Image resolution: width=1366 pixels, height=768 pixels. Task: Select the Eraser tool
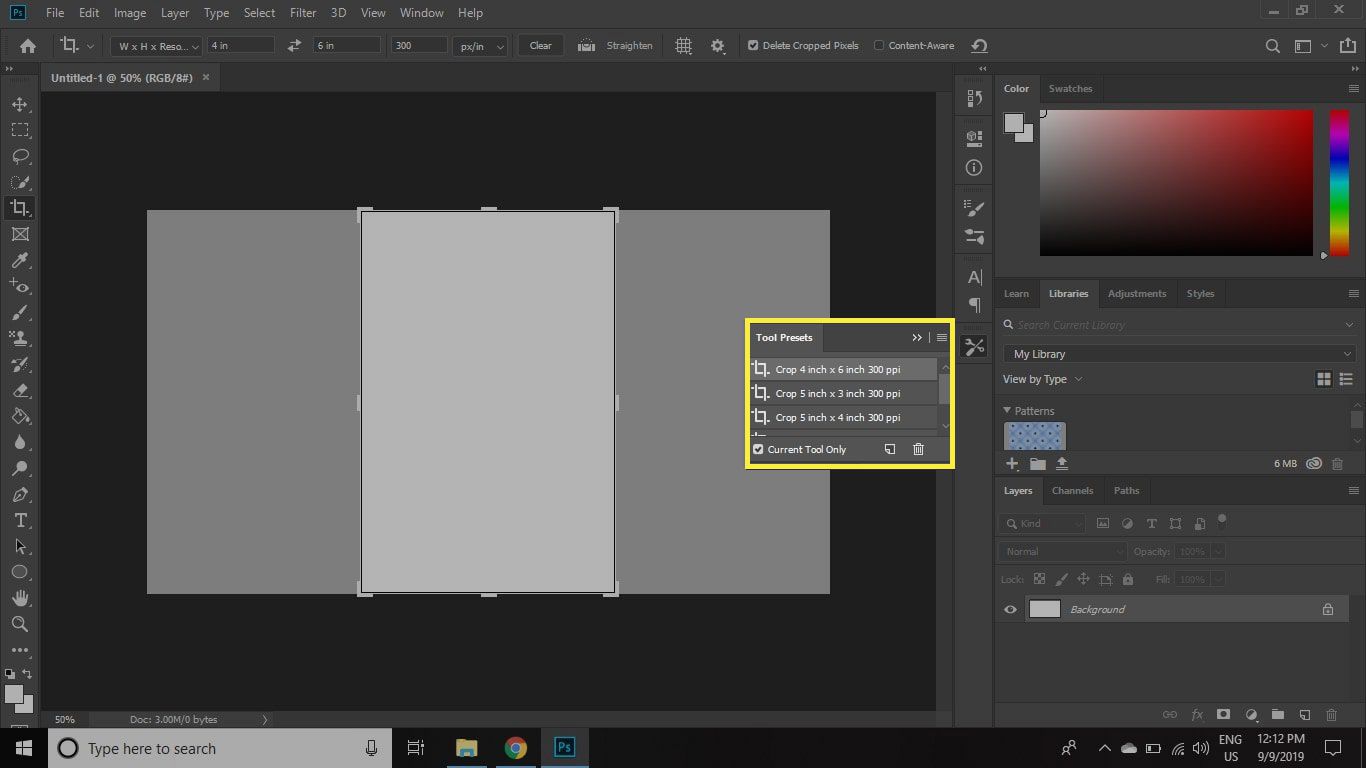19,390
